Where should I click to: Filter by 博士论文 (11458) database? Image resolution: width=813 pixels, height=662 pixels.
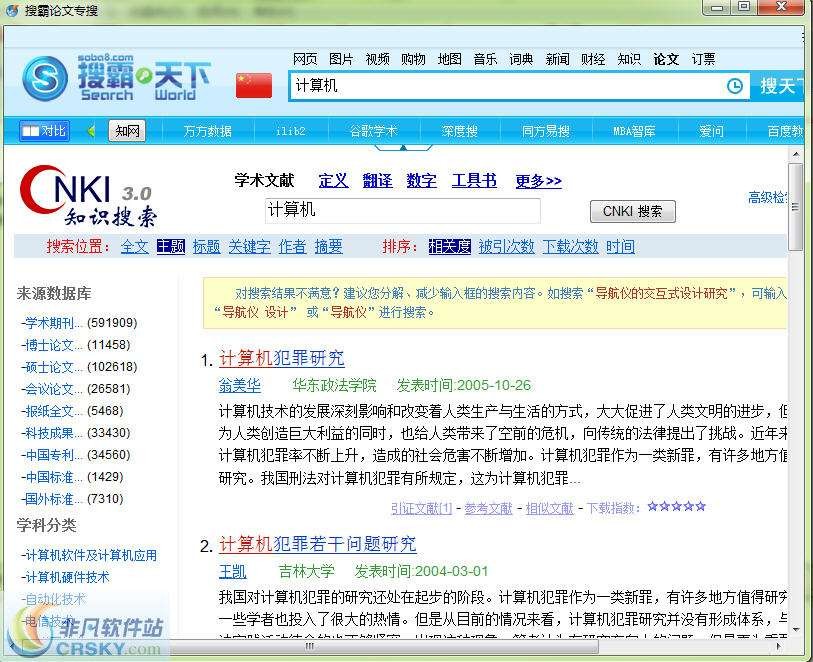coord(76,345)
